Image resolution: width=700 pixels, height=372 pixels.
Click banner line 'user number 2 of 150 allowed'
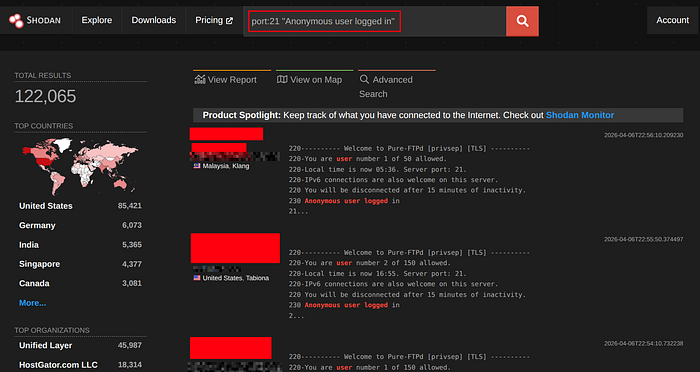pos(369,263)
